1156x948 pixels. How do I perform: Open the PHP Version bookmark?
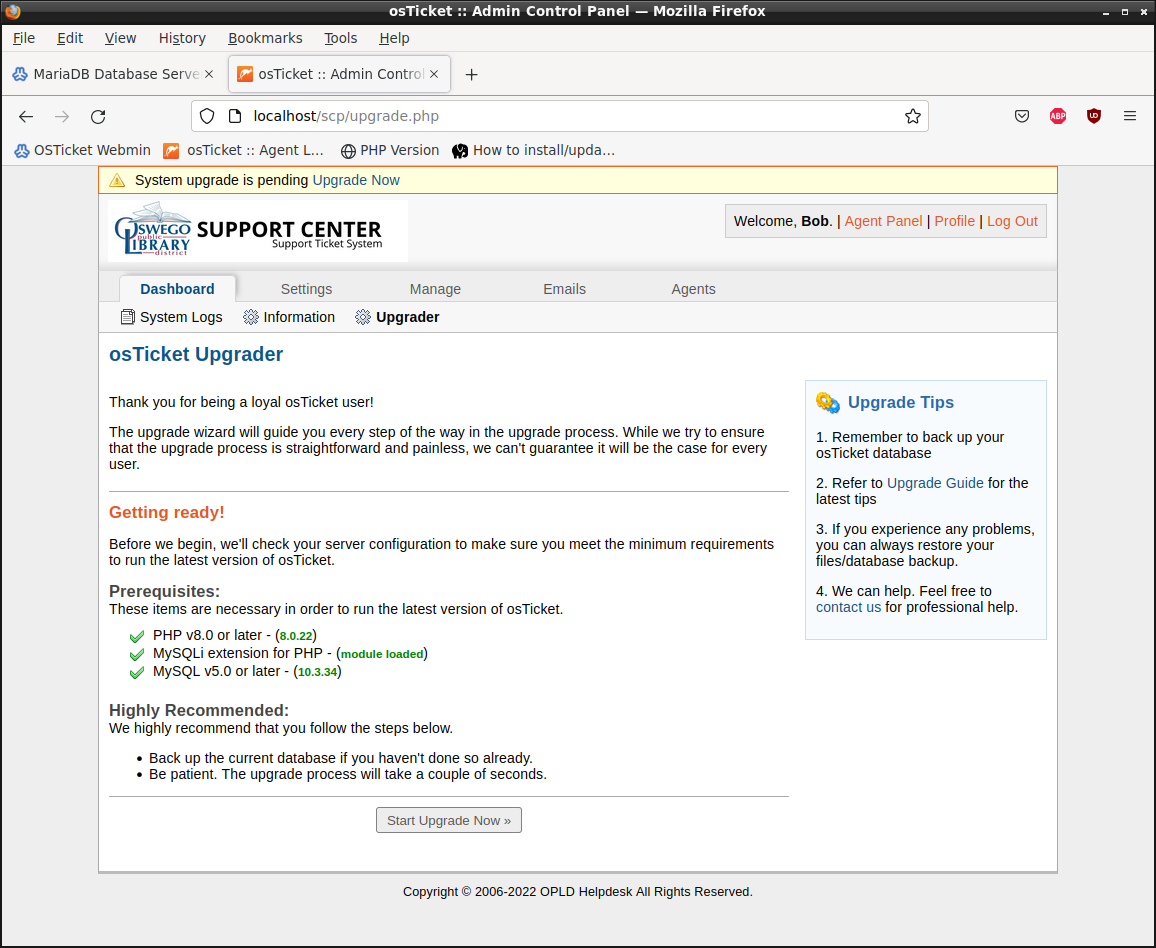390,150
